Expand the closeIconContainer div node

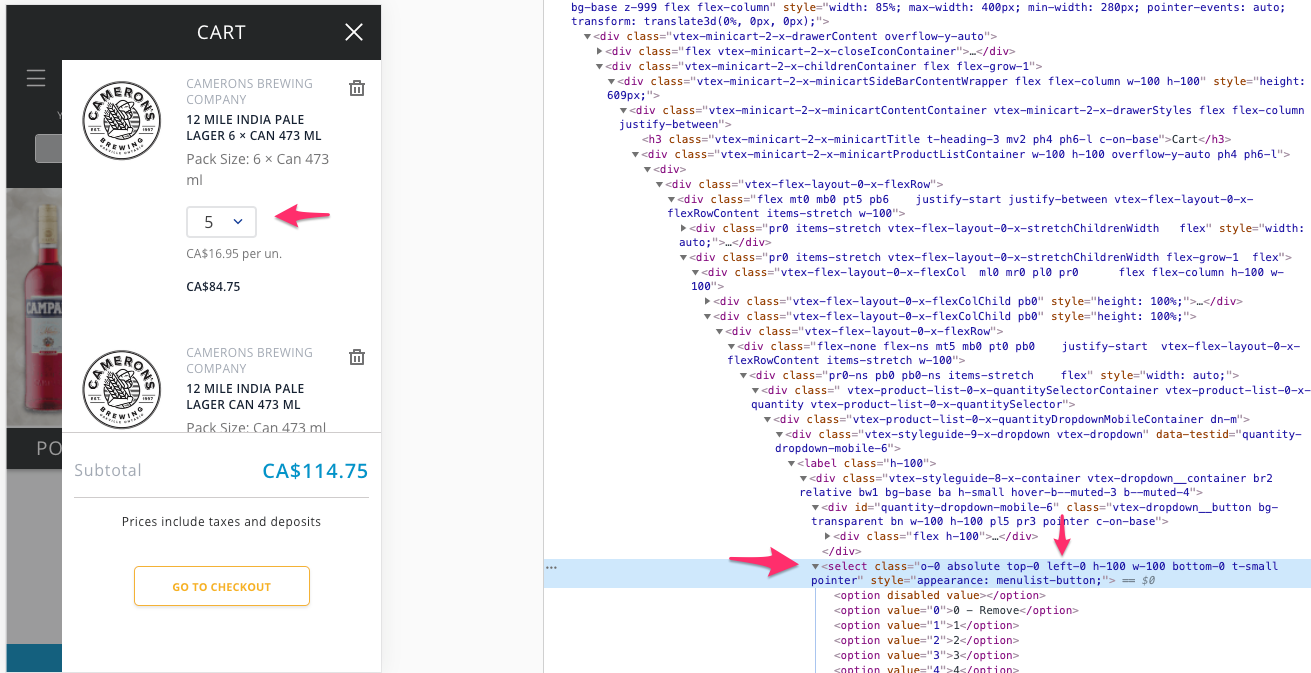click(599, 51)
